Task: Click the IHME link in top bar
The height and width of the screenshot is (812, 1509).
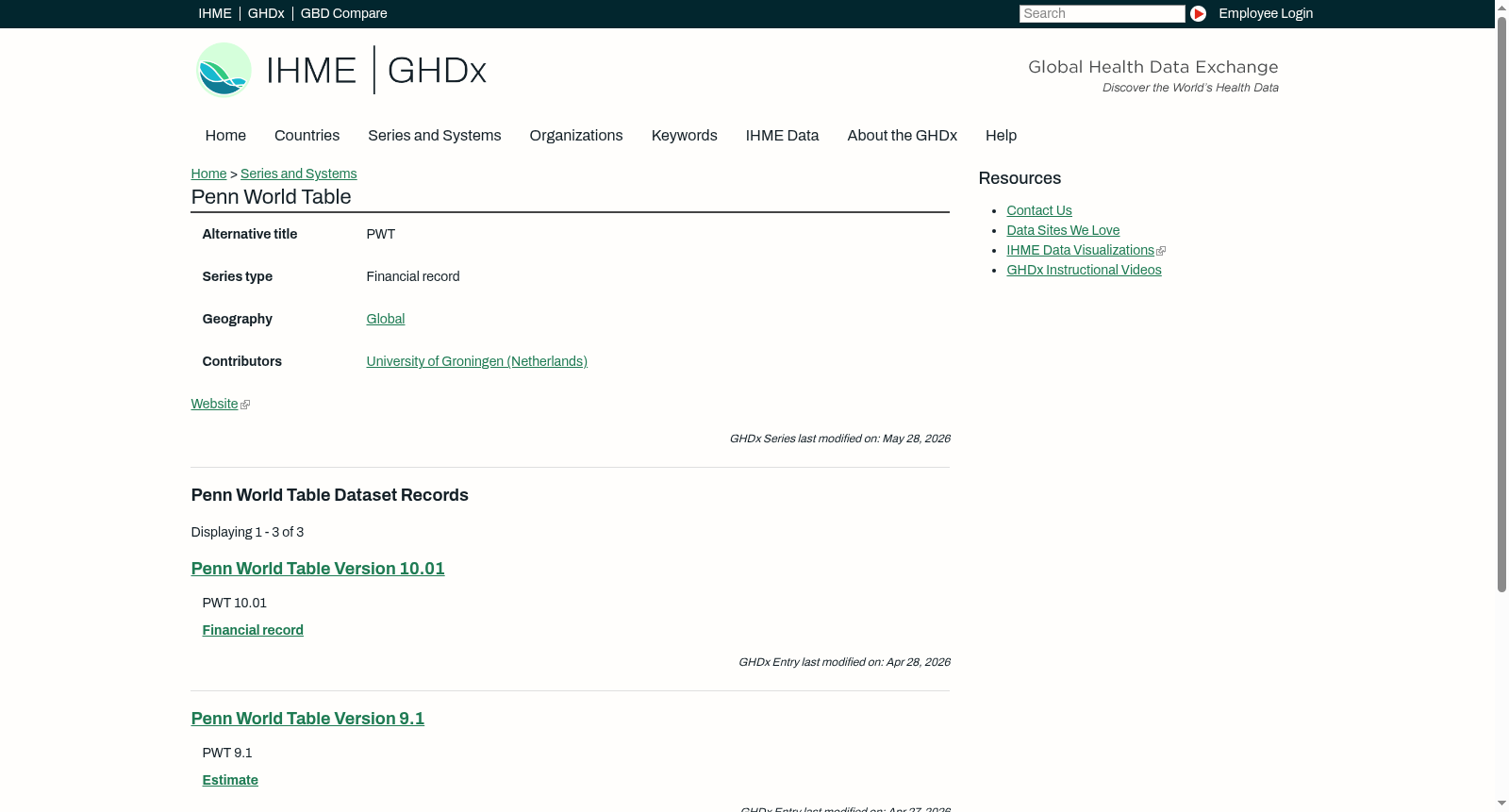Action: pyautogui.click(x=215, y=13)
